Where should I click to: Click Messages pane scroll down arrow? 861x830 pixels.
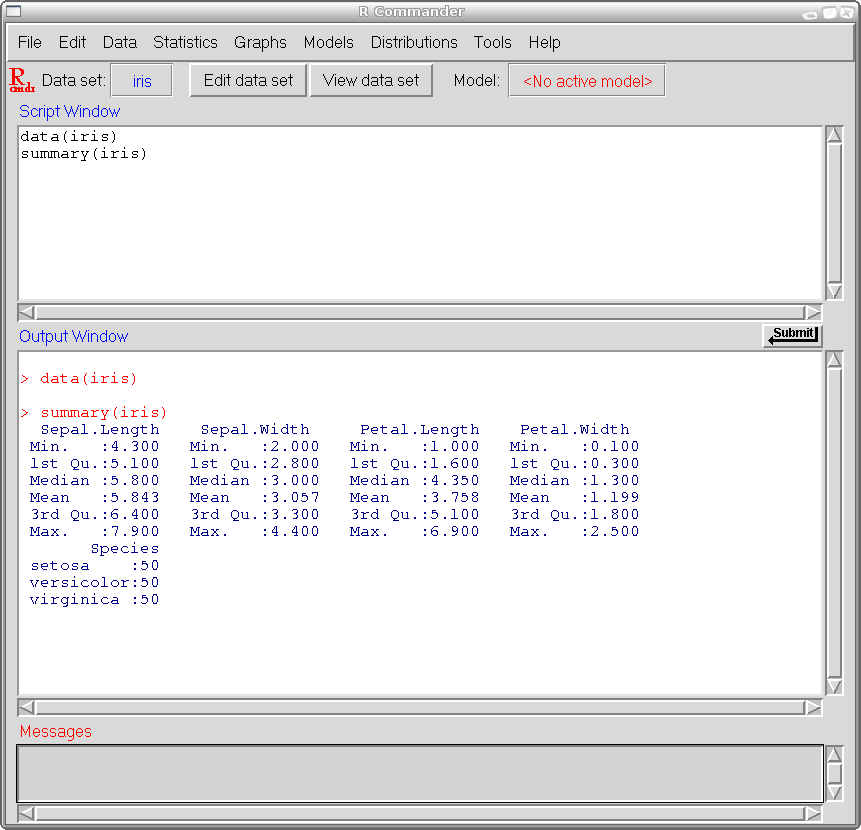[x=834, y=792]
